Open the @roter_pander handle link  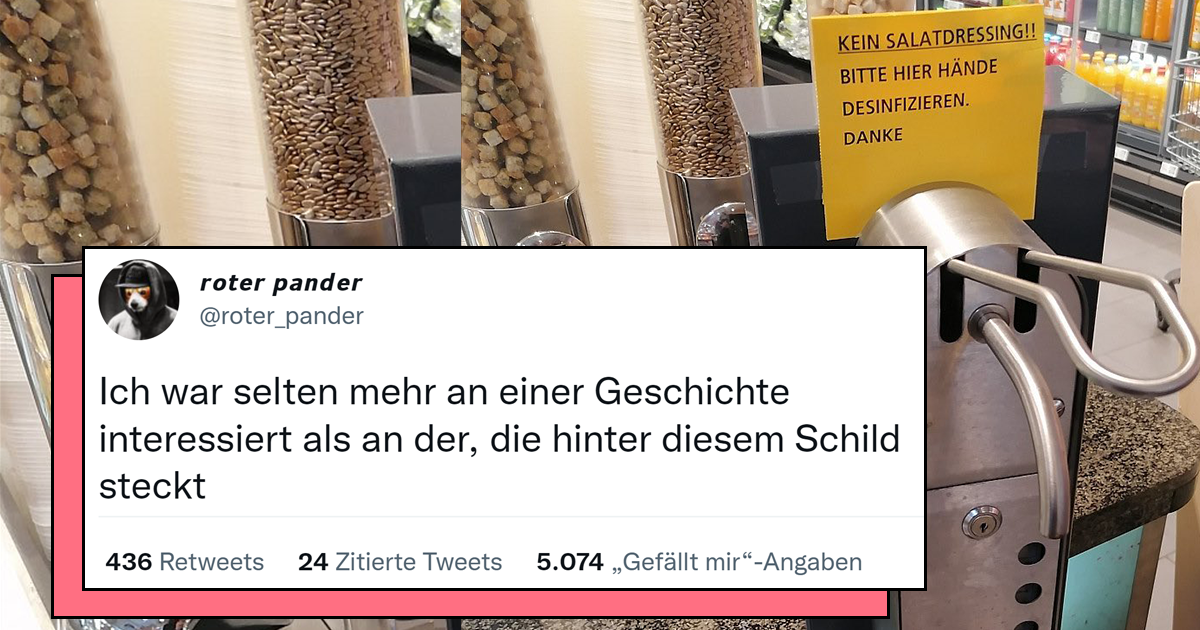click(x=282, y=317)
